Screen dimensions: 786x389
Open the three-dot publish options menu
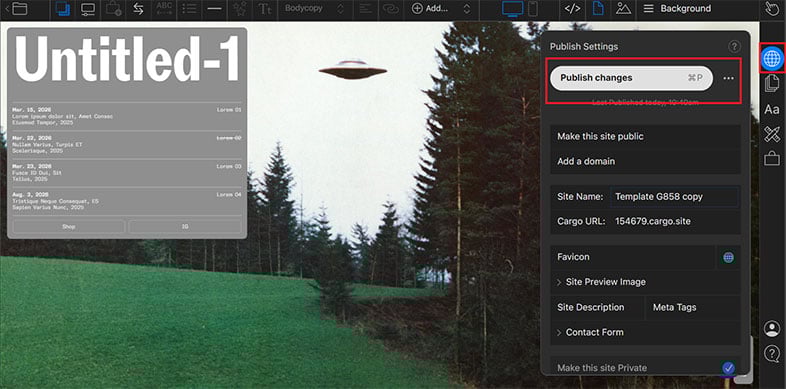[728, 78]
